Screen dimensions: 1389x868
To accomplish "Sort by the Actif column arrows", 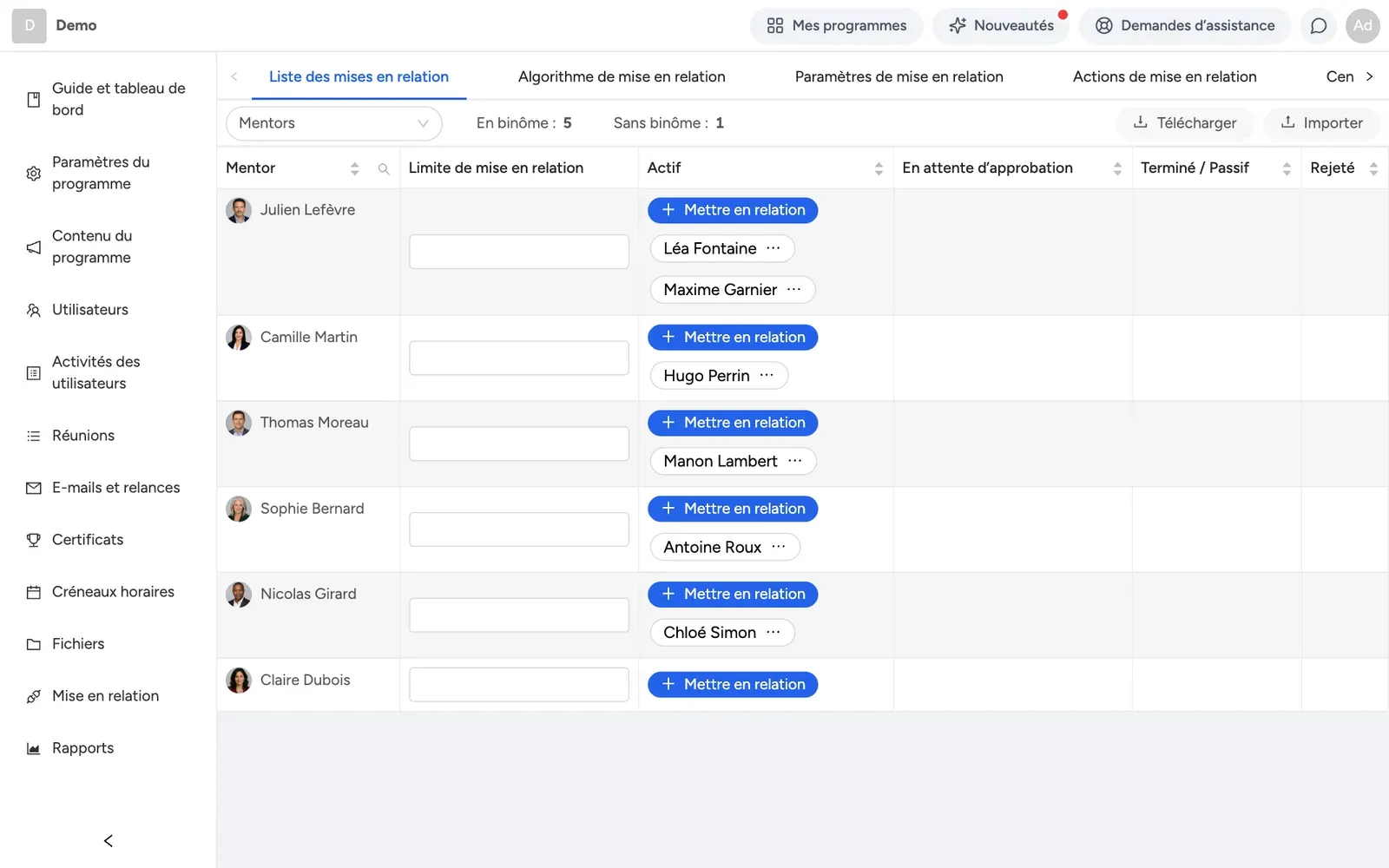I will pos(879,169).
